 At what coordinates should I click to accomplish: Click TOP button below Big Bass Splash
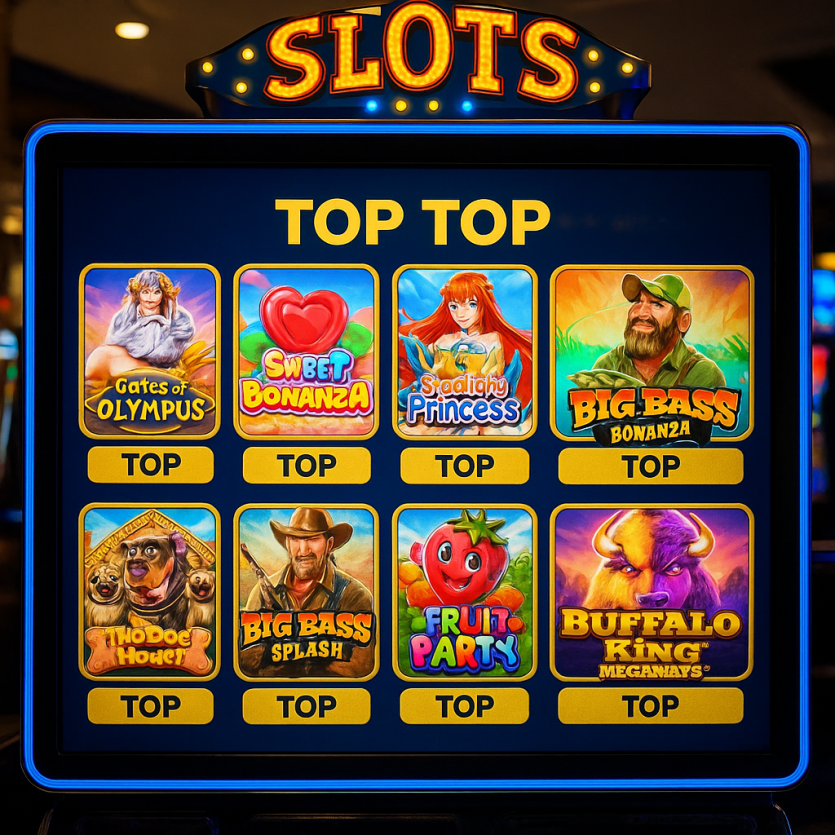pyautogui.click(x=307, y=706)
